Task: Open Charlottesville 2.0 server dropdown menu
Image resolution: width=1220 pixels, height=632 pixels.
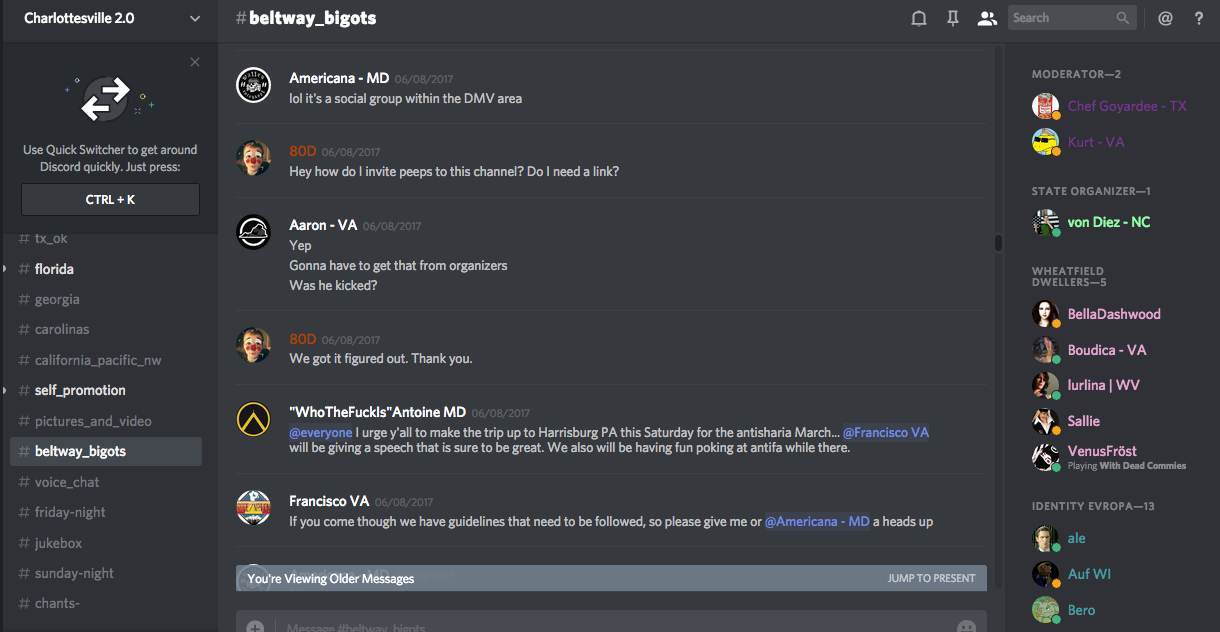Action: point(194,18)
